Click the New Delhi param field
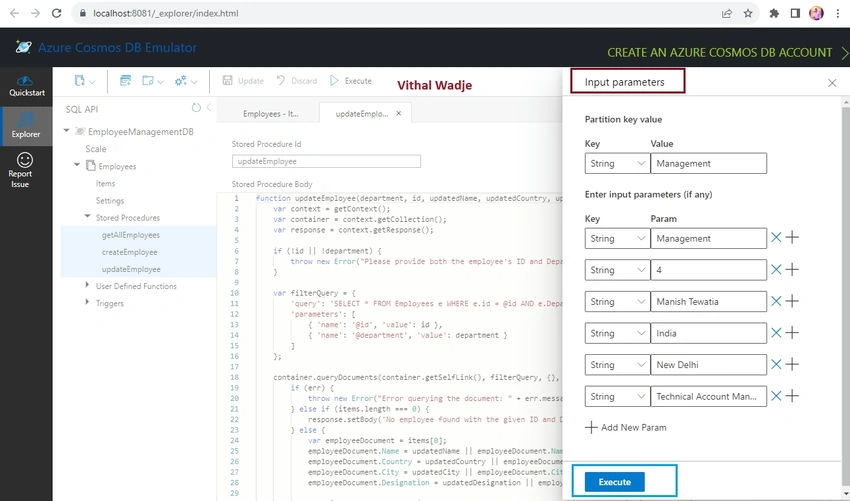850x501 pixels. 709,365
